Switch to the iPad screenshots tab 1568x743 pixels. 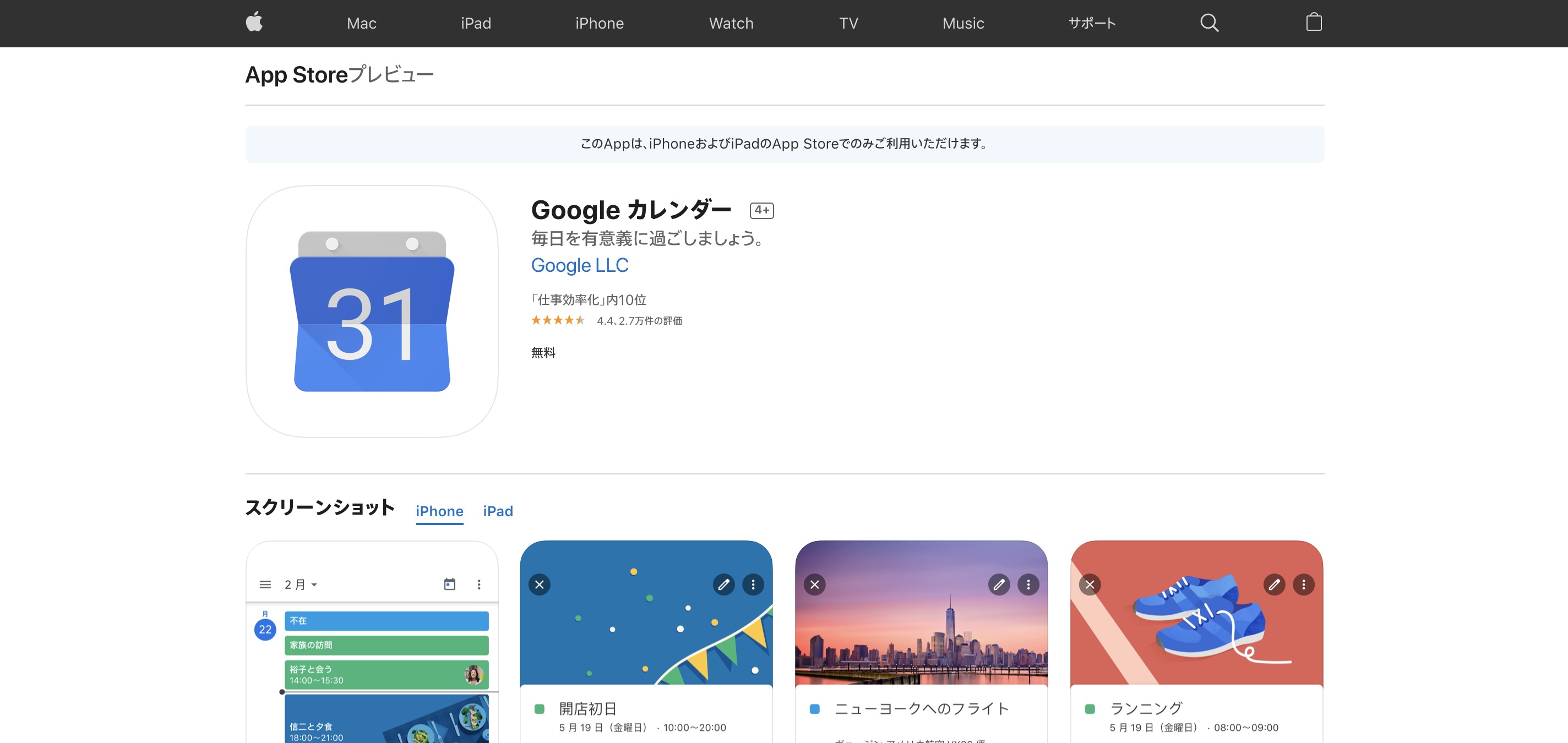pyautogui.click(x=498, y=511)
